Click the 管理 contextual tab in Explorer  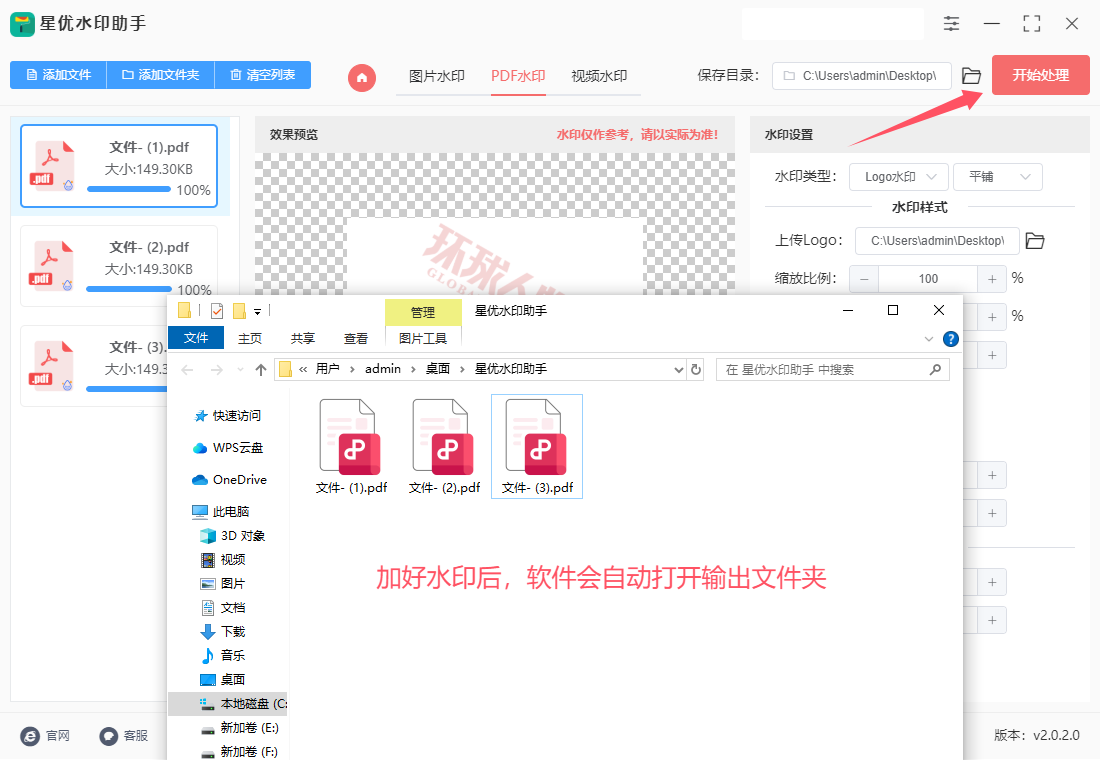(x=423, y=312)
